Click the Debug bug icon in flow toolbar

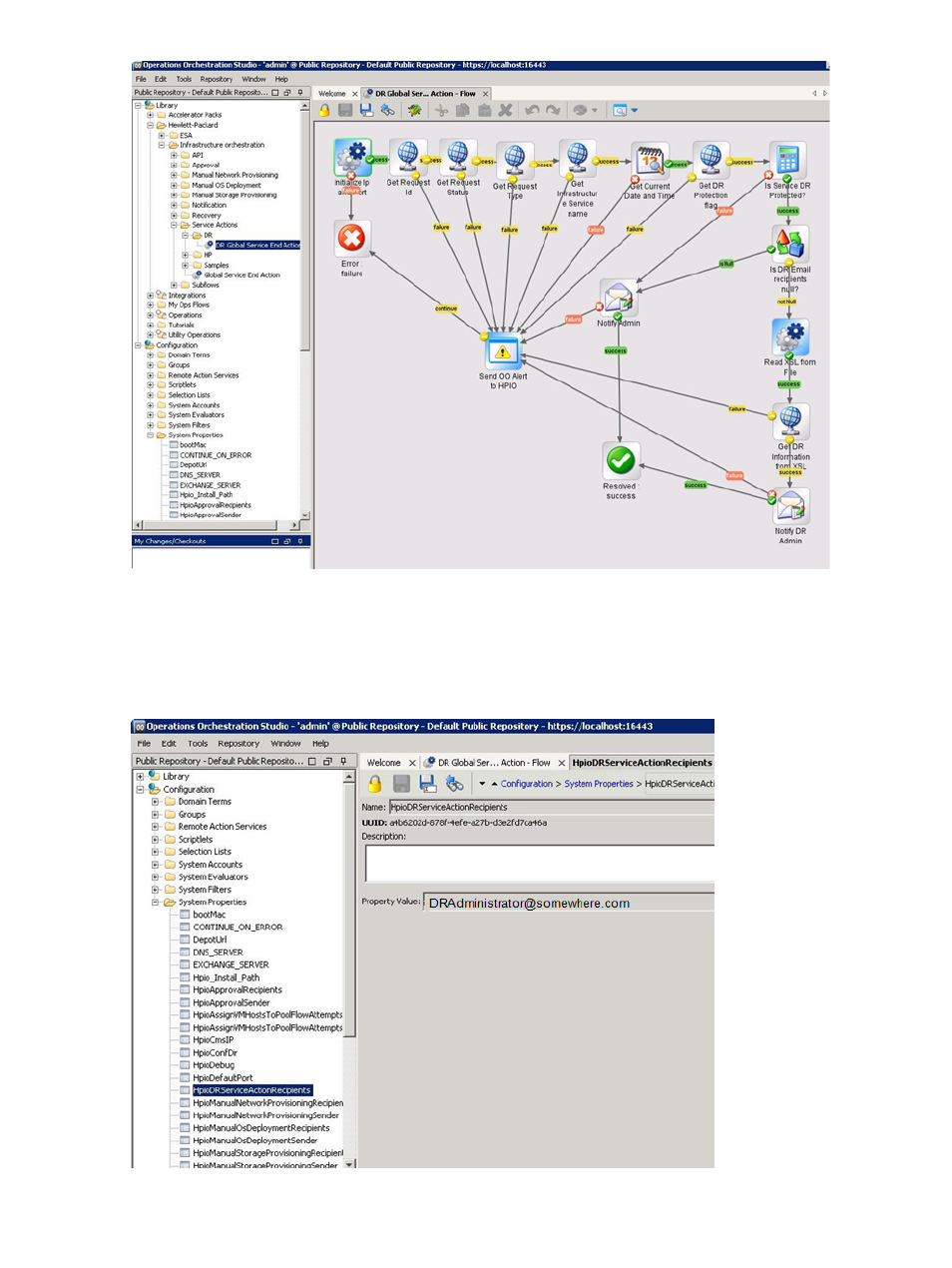coord(414,111)
